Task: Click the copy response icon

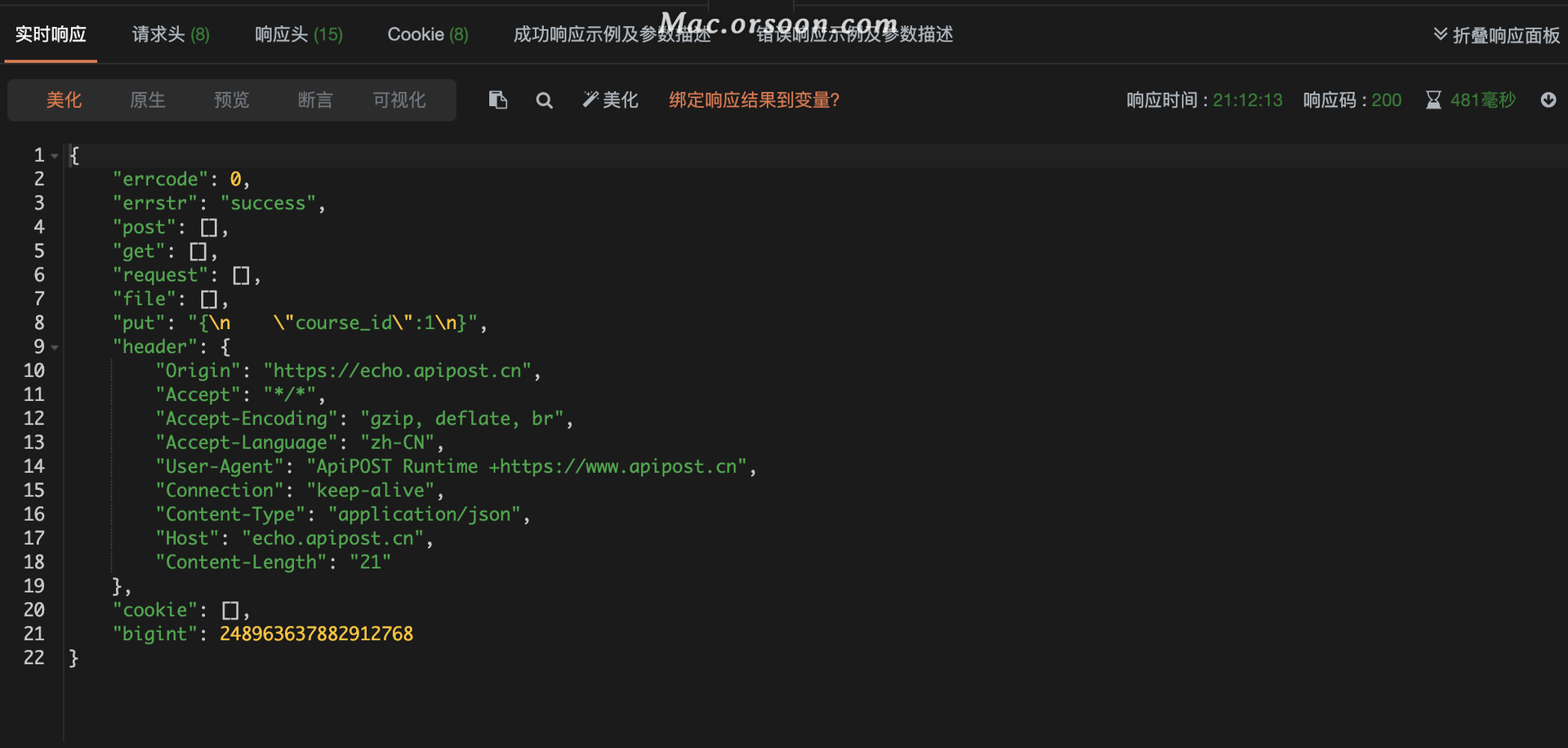Action: pos(497,100)
